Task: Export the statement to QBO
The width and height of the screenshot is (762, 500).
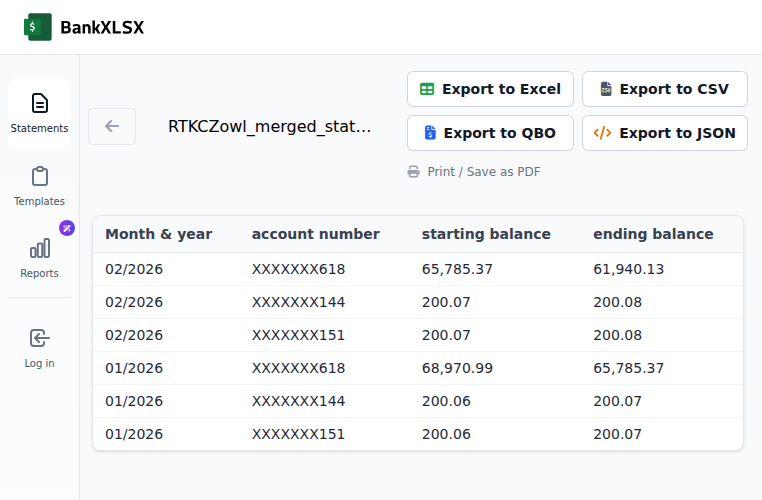Action: pyautogui.click(x=490, y=133)
